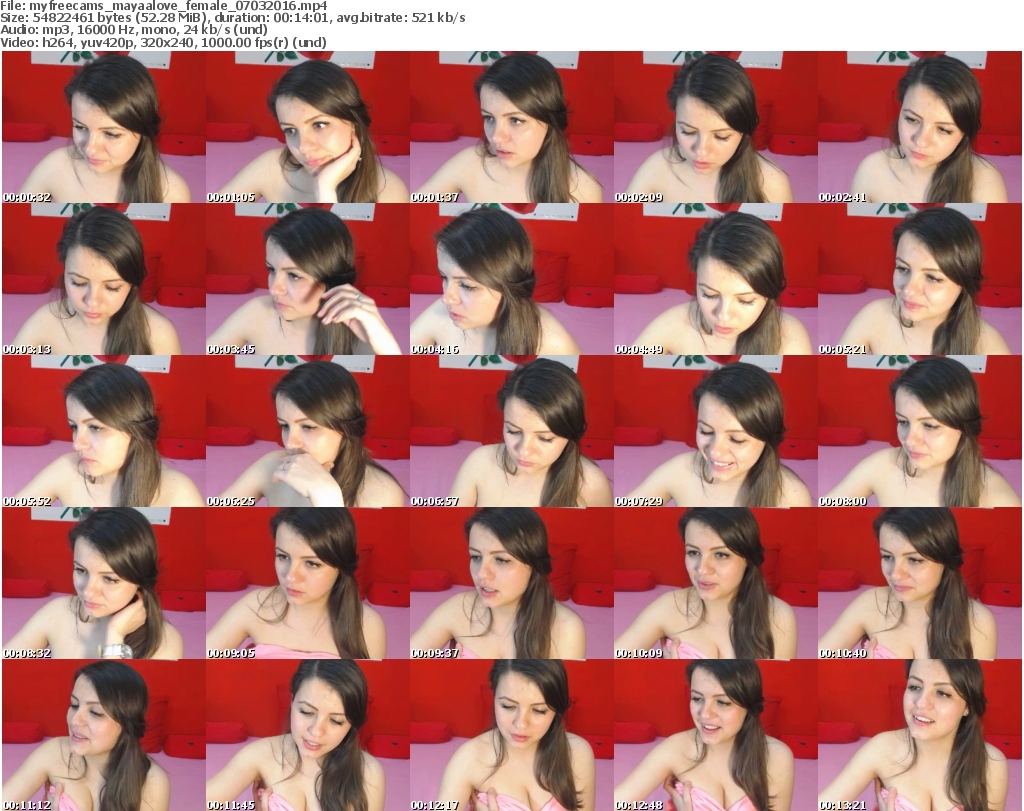Viewport: 1024px width, 811px height.
Task: Open the thumbnail stamped 00:08:32
Action: click(104, 584)
